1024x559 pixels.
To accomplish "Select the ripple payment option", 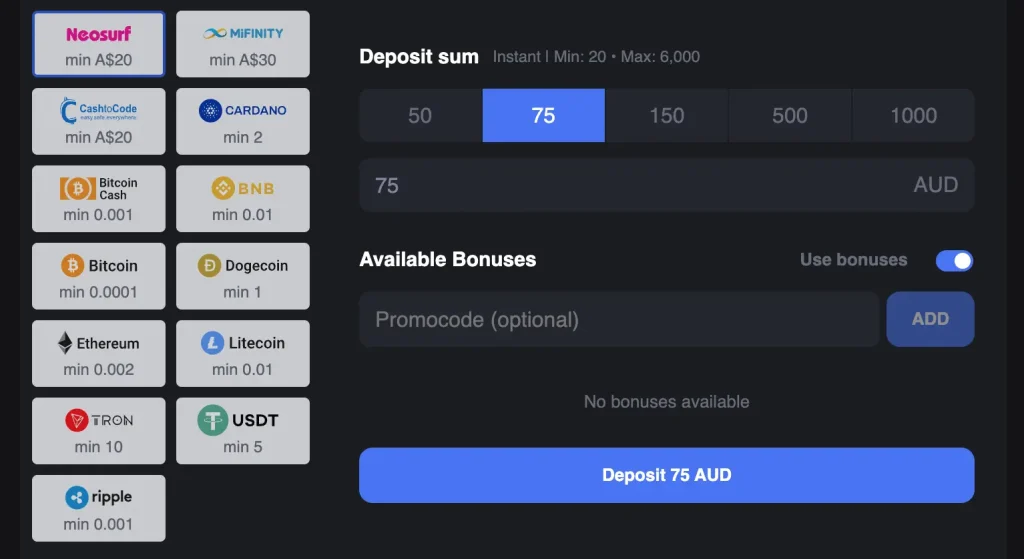I will coord(98,508).
